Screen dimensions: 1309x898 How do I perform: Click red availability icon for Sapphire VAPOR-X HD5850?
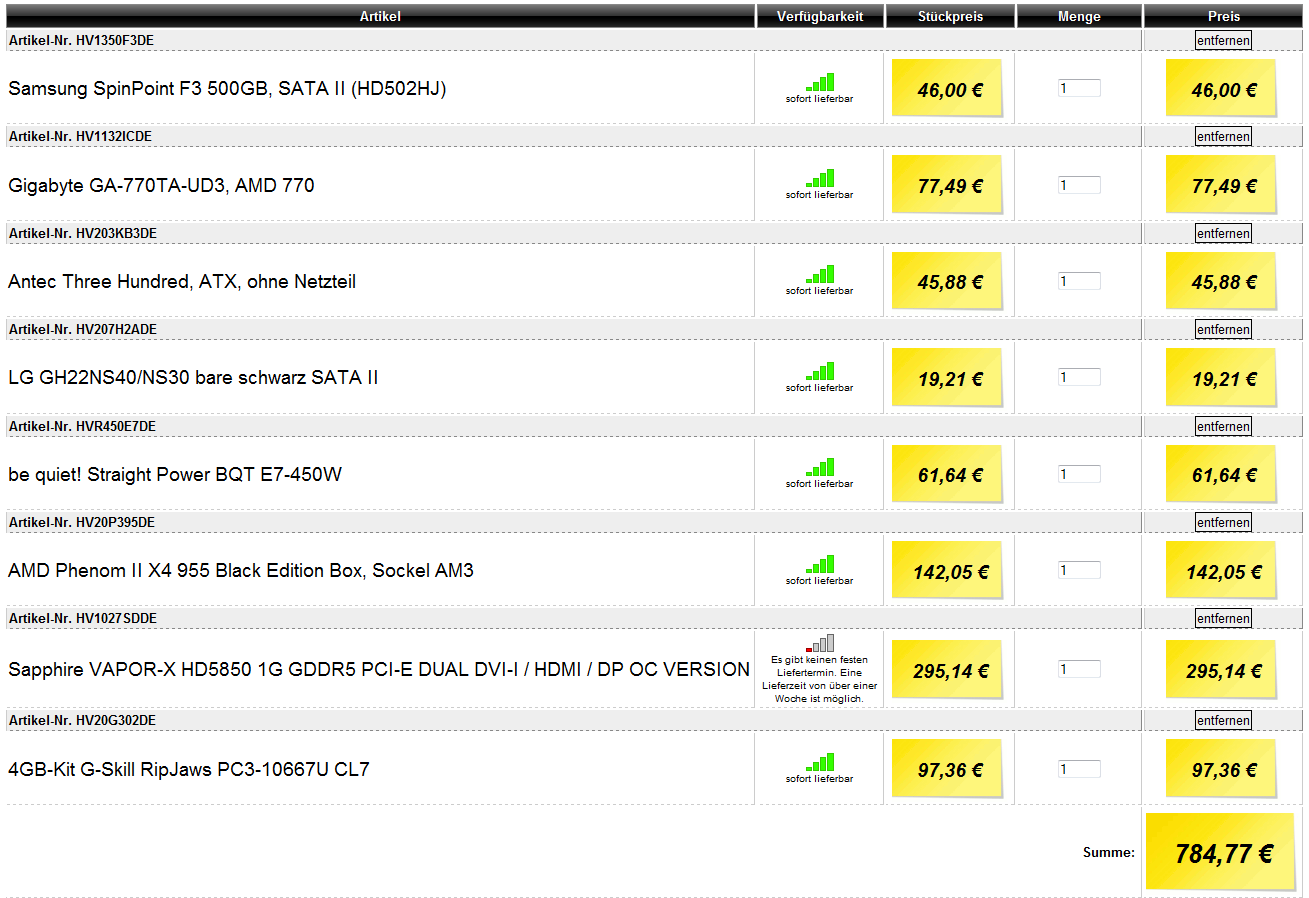(x=819, y=643)
